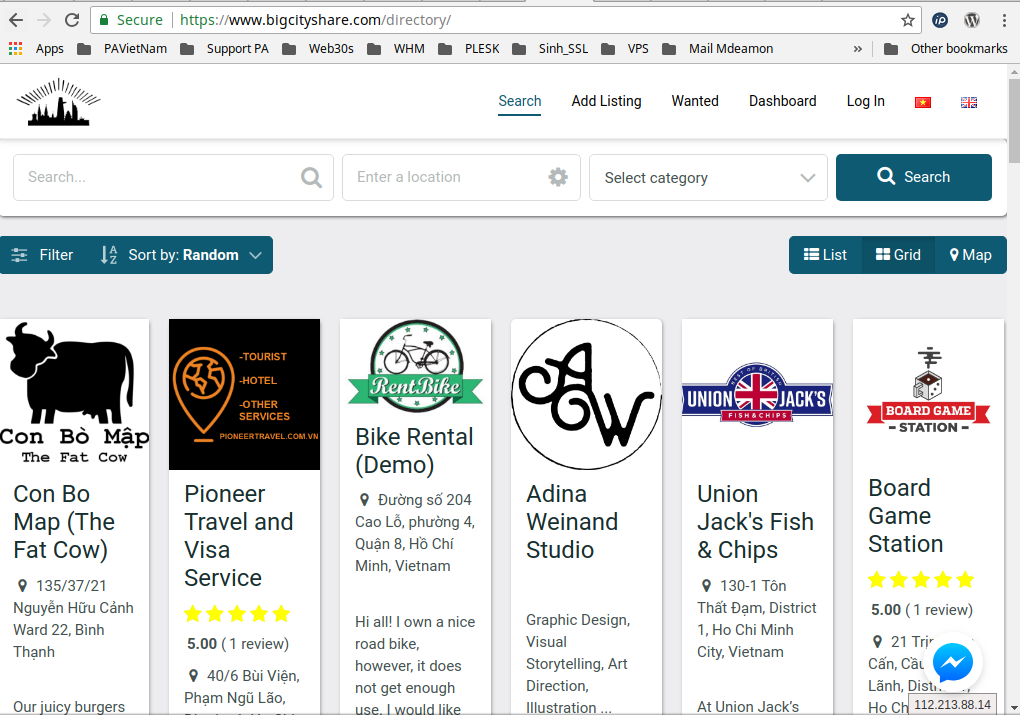Open the Con Bo Map cow logo
Viewport: 1020px width, 715px height.
coord(75,394)
